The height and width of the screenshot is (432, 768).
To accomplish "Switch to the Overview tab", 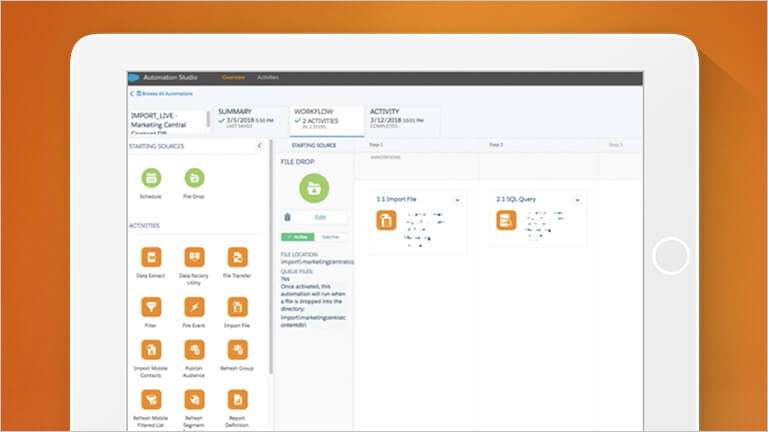I will [233, 77].
